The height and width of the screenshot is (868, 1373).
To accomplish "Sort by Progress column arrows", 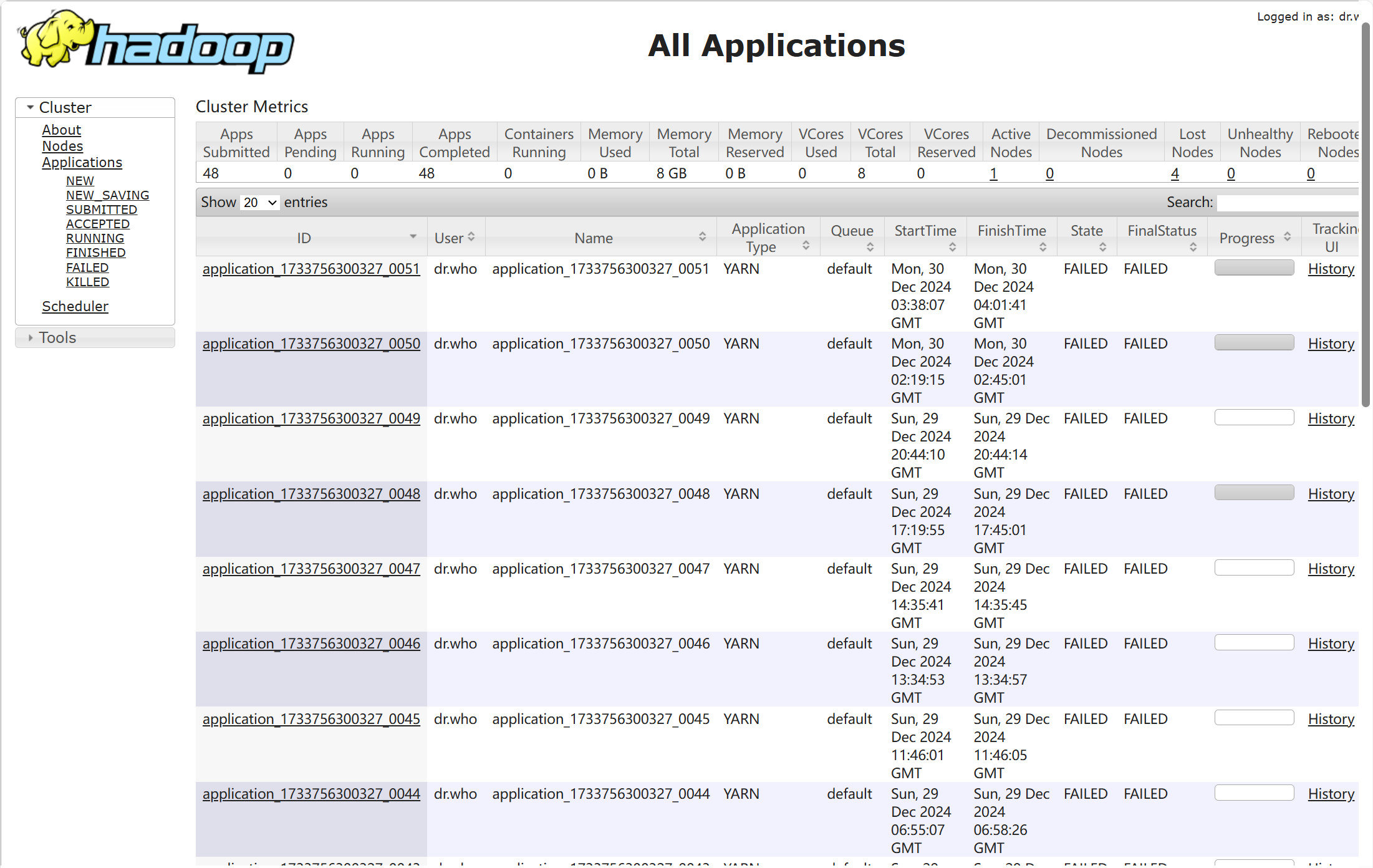I will tap(1287, 237).
